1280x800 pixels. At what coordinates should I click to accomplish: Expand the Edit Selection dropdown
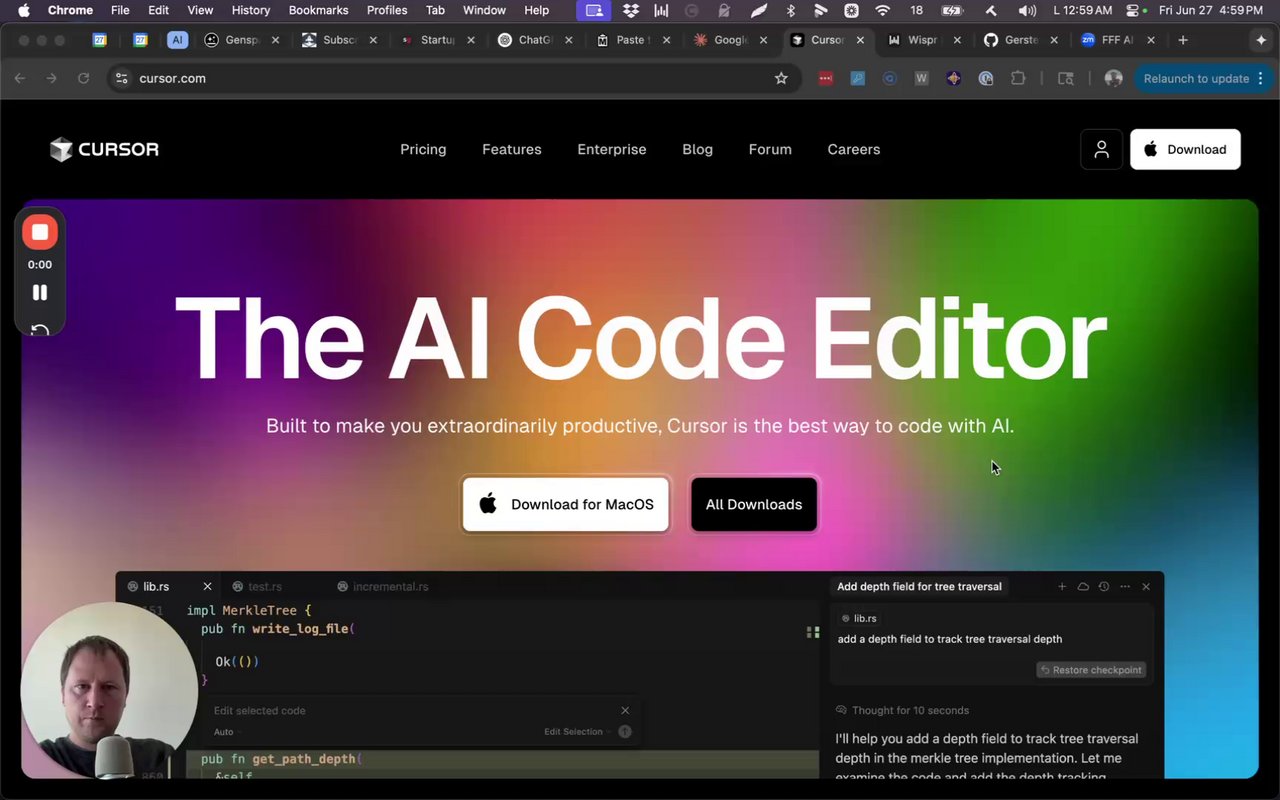pyautogui.click(x=576, y=732)
